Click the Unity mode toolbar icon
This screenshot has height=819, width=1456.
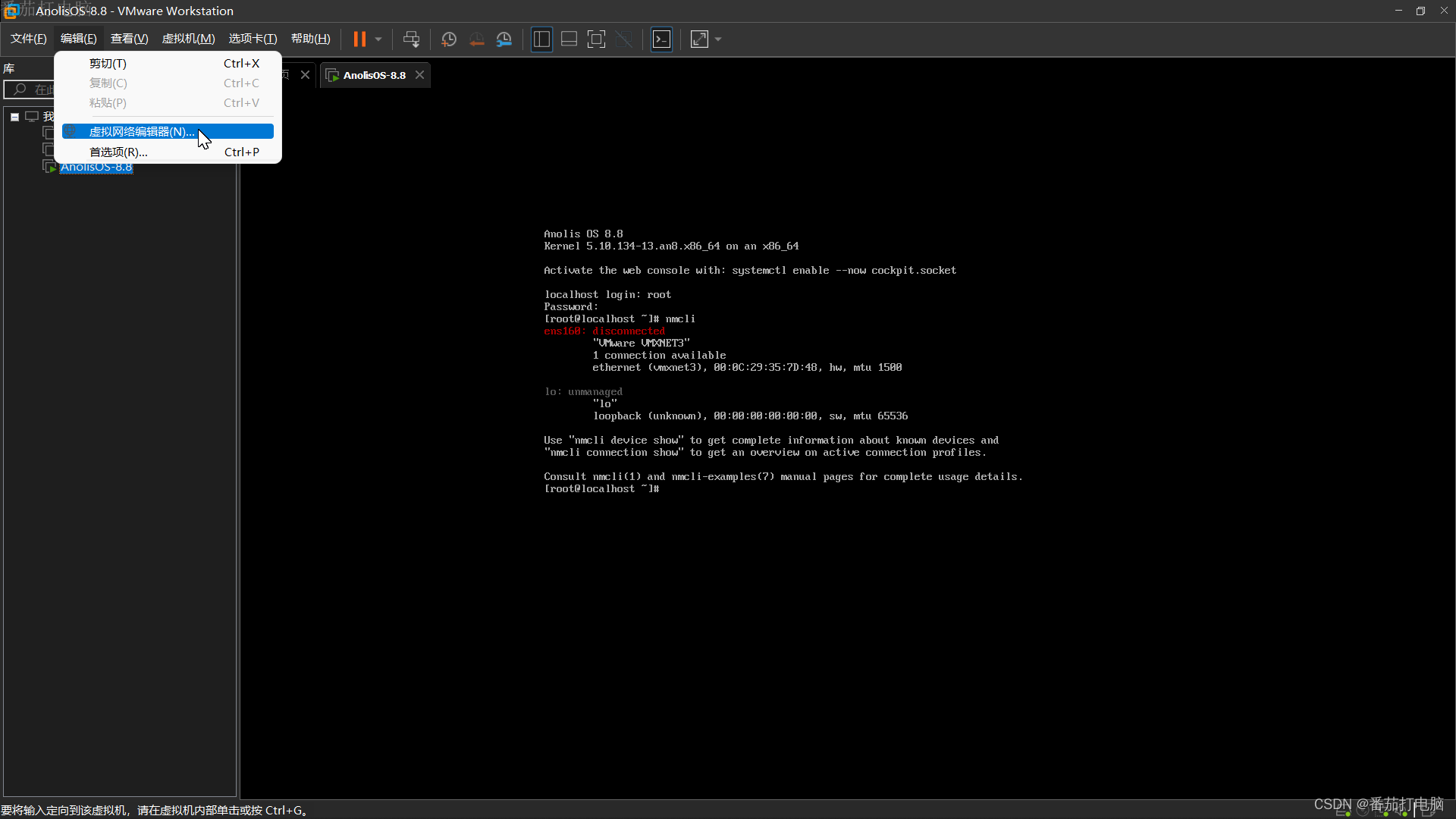tap(624, 39)
